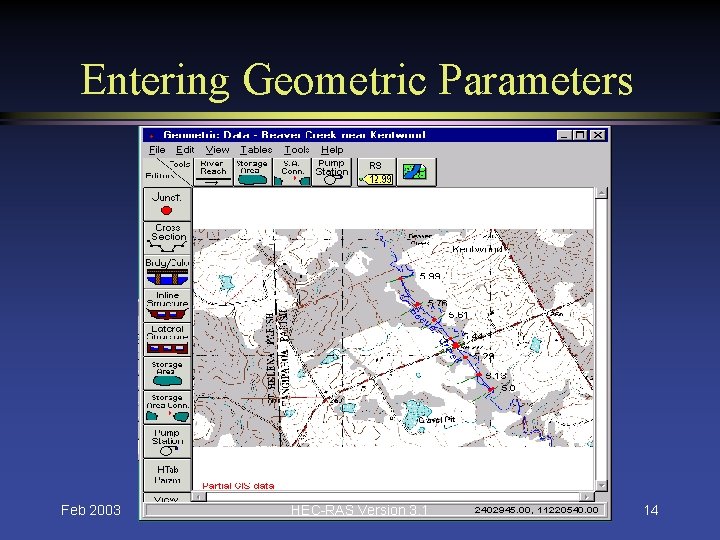Click the Kentwood label on map
Screen dimensions: 720x540
point(478,249)
